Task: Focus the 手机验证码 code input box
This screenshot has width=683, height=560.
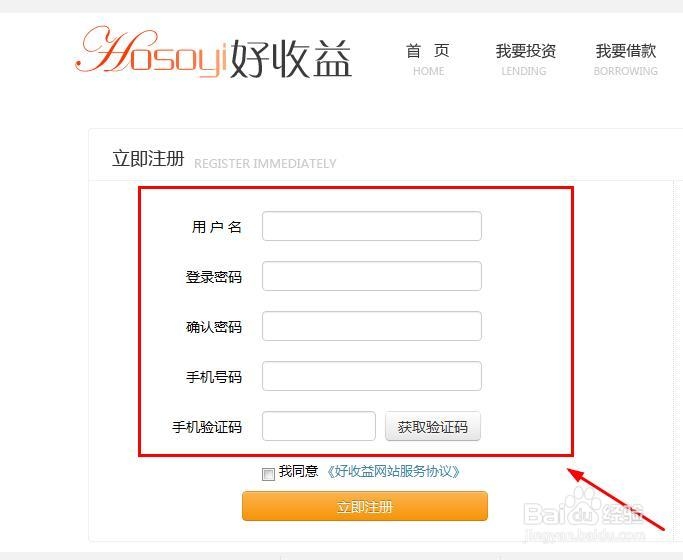Action: pyautogui.click(x=319, y=426)
